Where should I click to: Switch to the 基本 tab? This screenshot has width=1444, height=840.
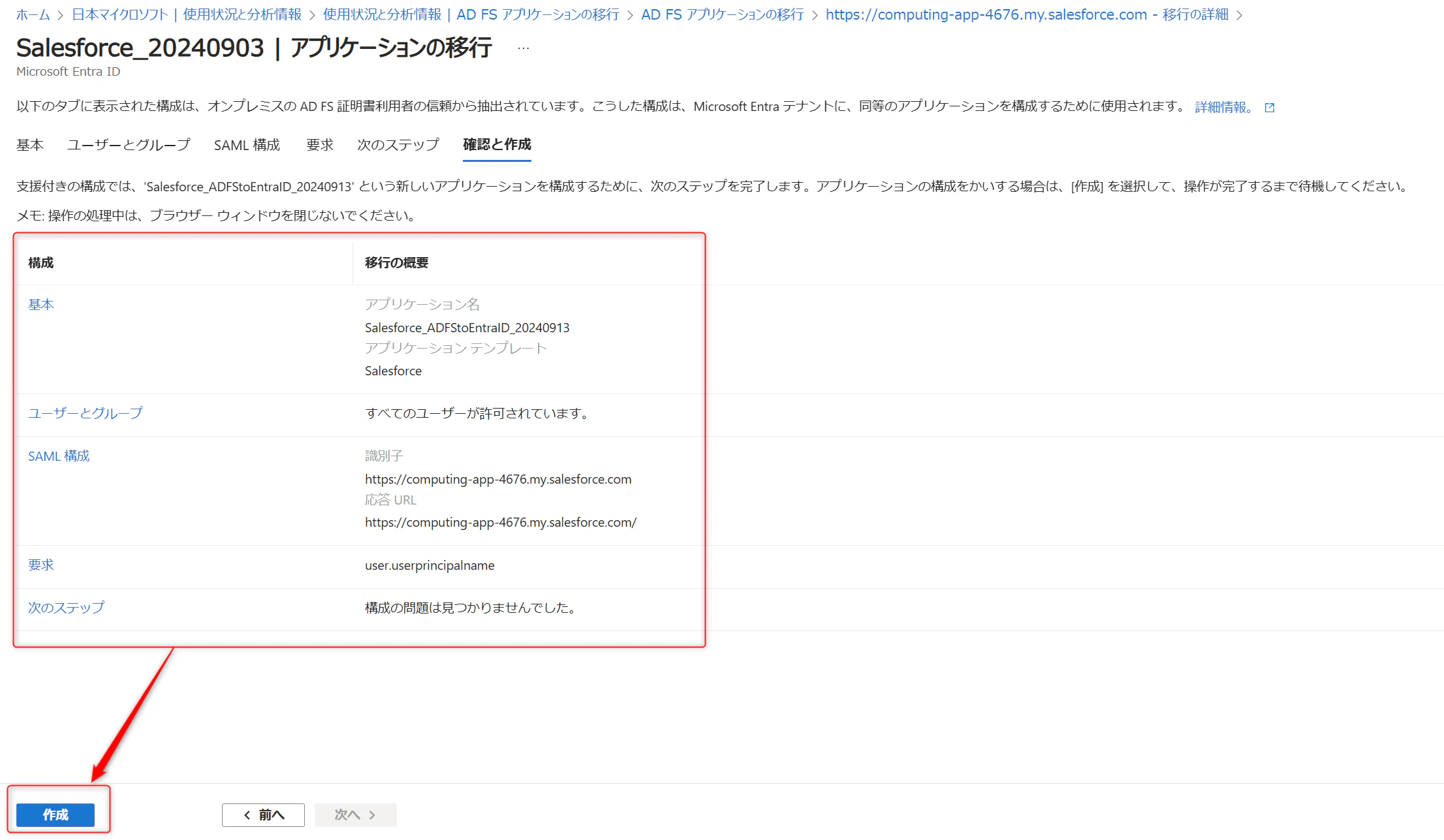click(30, 145)
